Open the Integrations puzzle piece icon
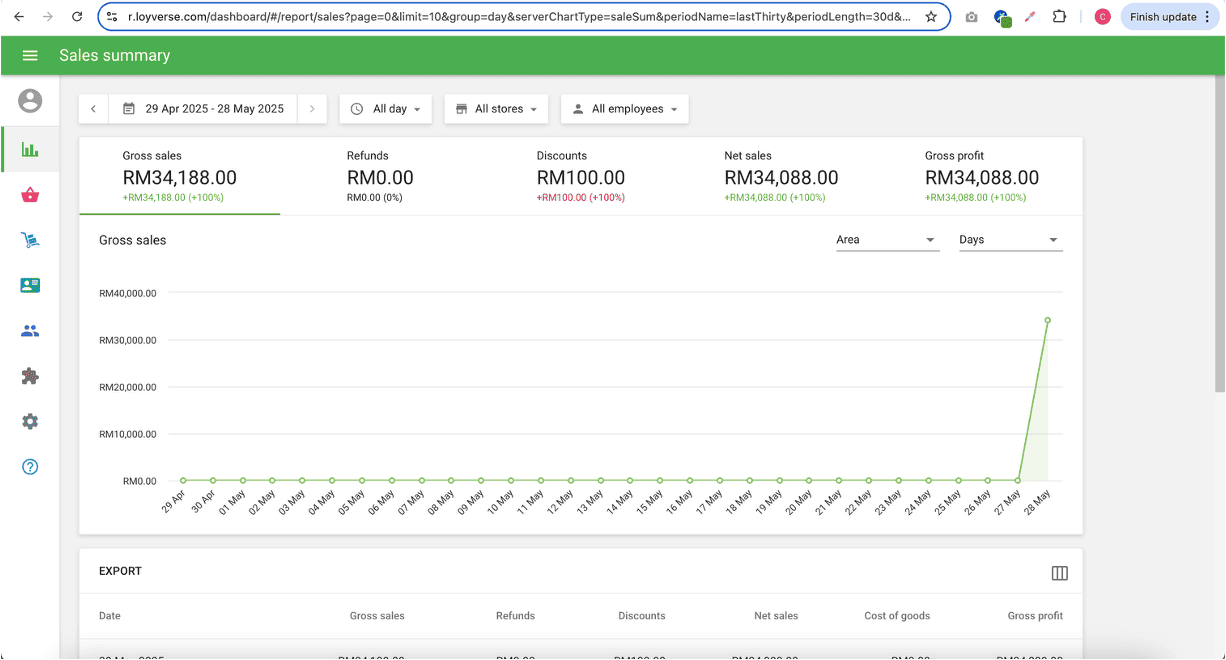This screenshot has width=1226, height=660. click(x=30, y=376)
